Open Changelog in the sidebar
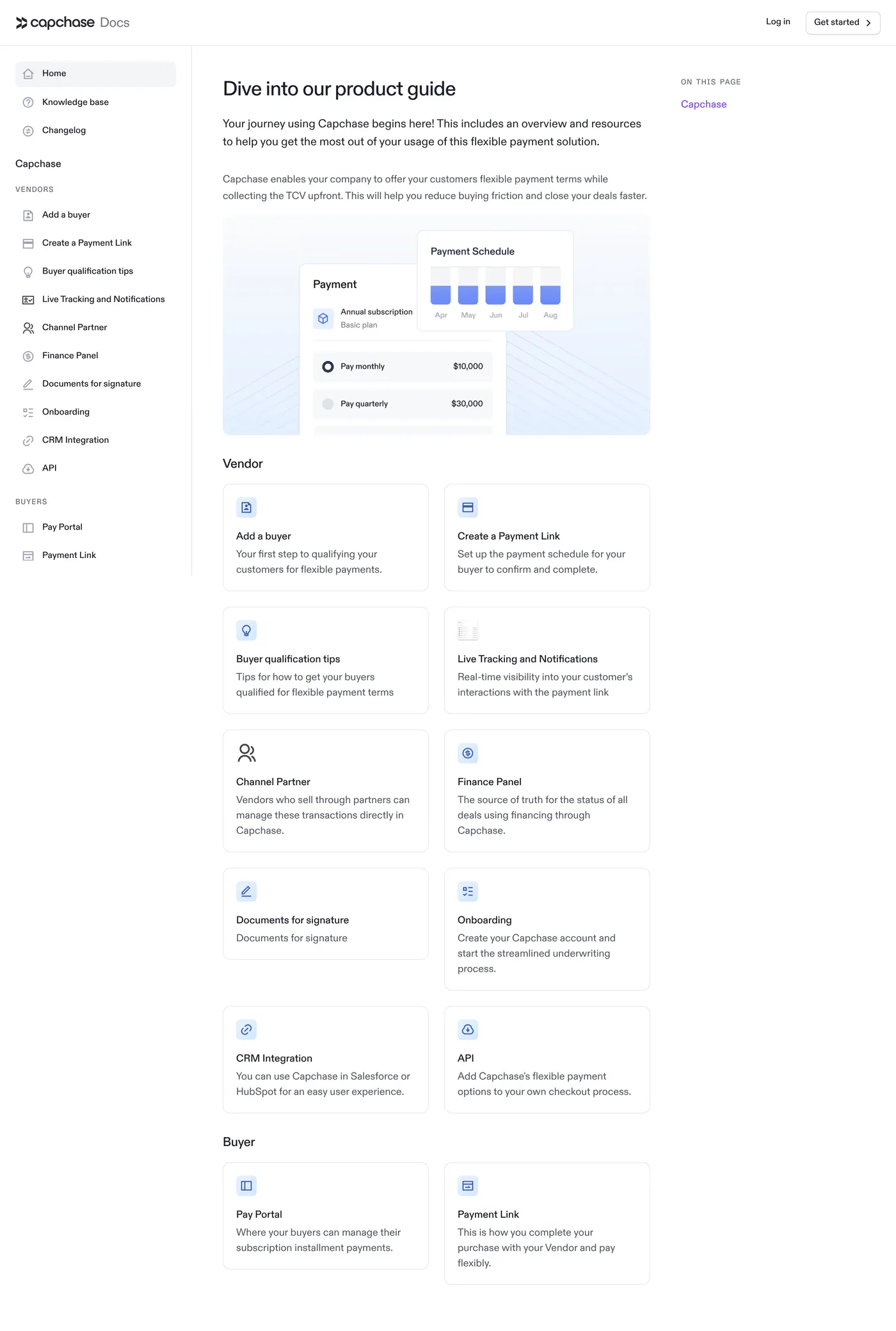 (x=95, y=131)
